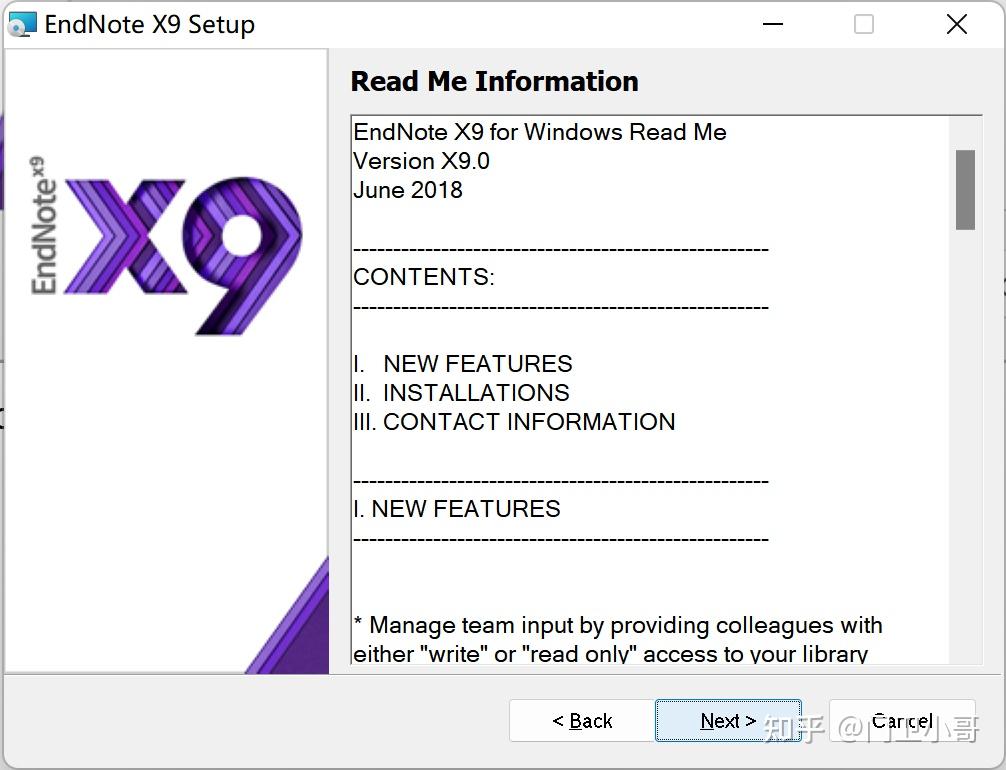Click the minimize icon on the title bar

click(772, 23)
